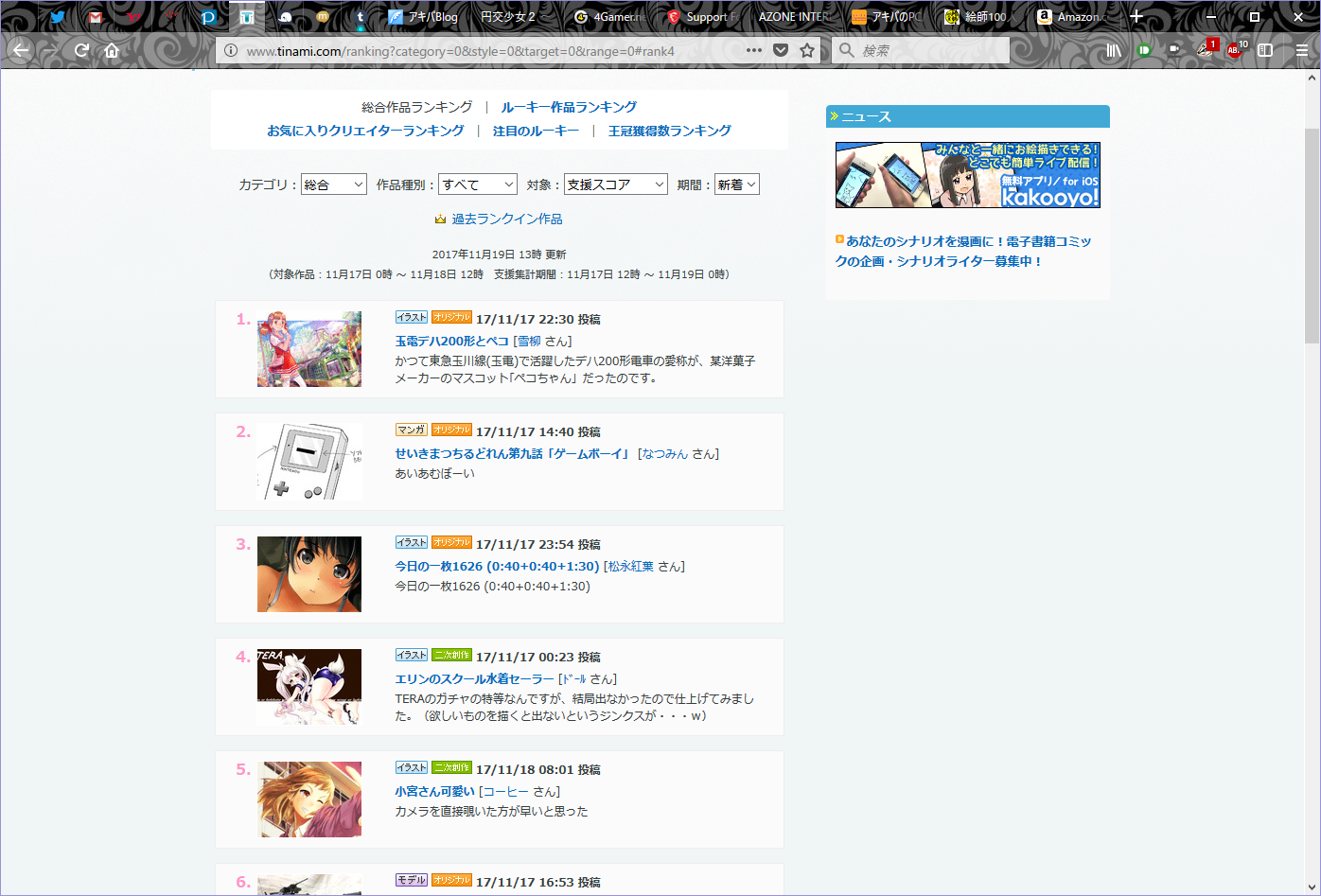Image resolution: width=1321 pixels, height=896 pixels.
Task: Switch to the 4Gamer tab
Action: 610,16
